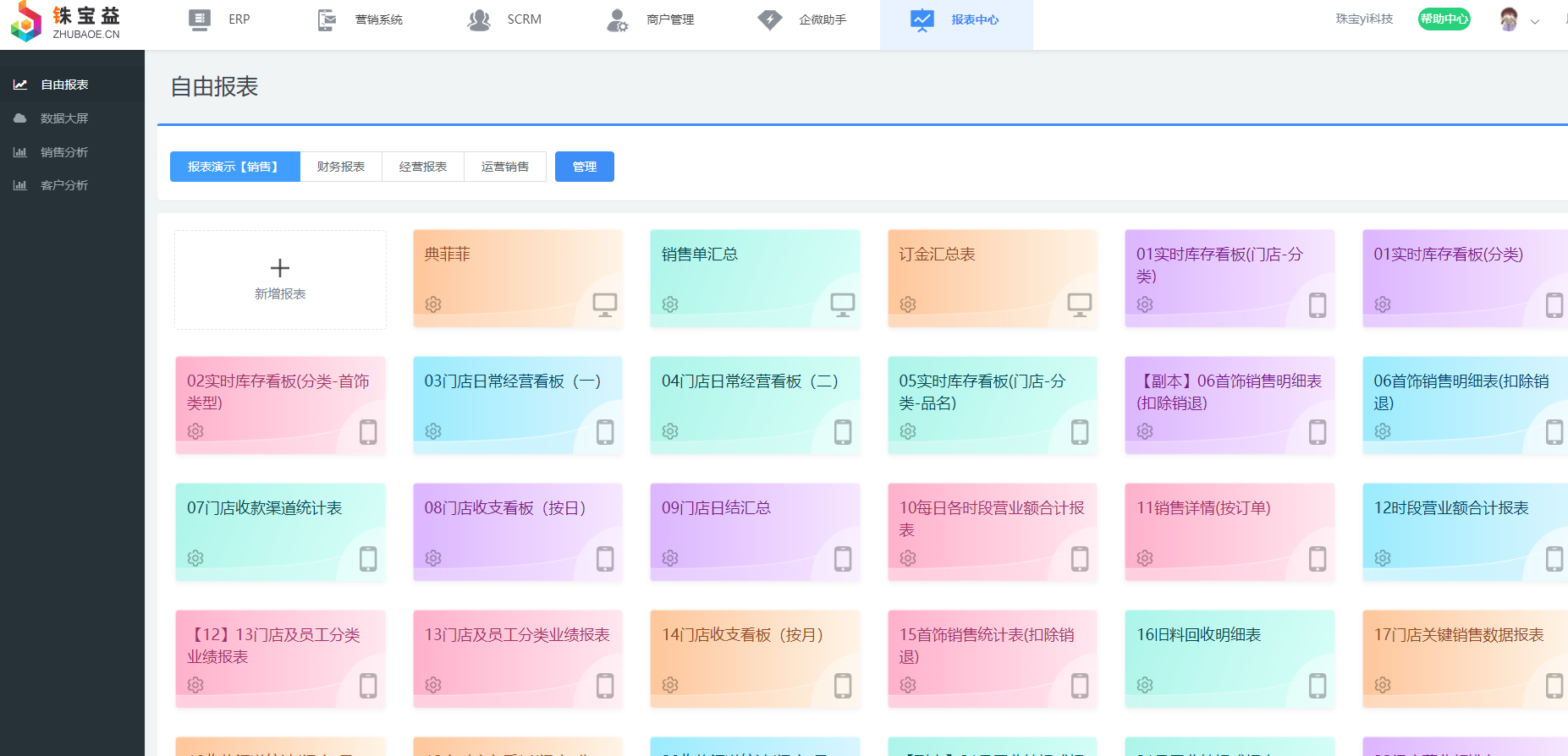The image size is (1568, 756).
Task: Click the 管理 button
Action: (585, 167)
